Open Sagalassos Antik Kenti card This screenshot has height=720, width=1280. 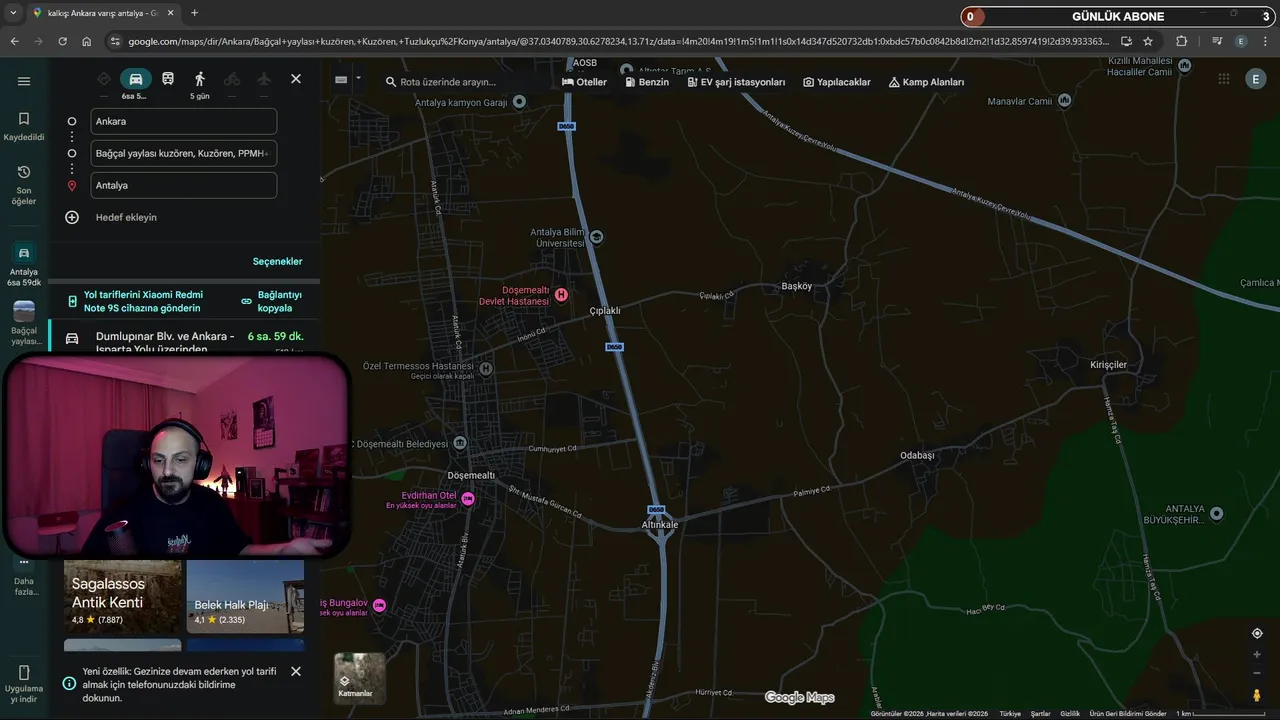123,596
